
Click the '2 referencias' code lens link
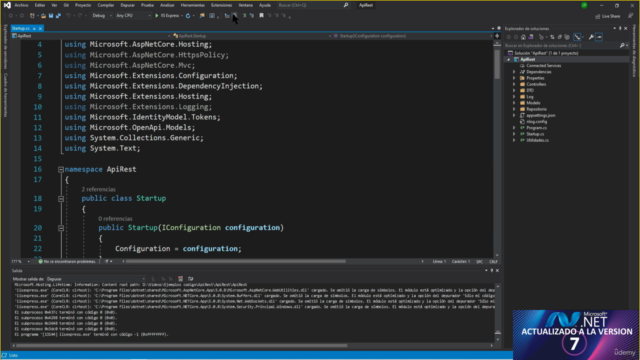[98, 189]
